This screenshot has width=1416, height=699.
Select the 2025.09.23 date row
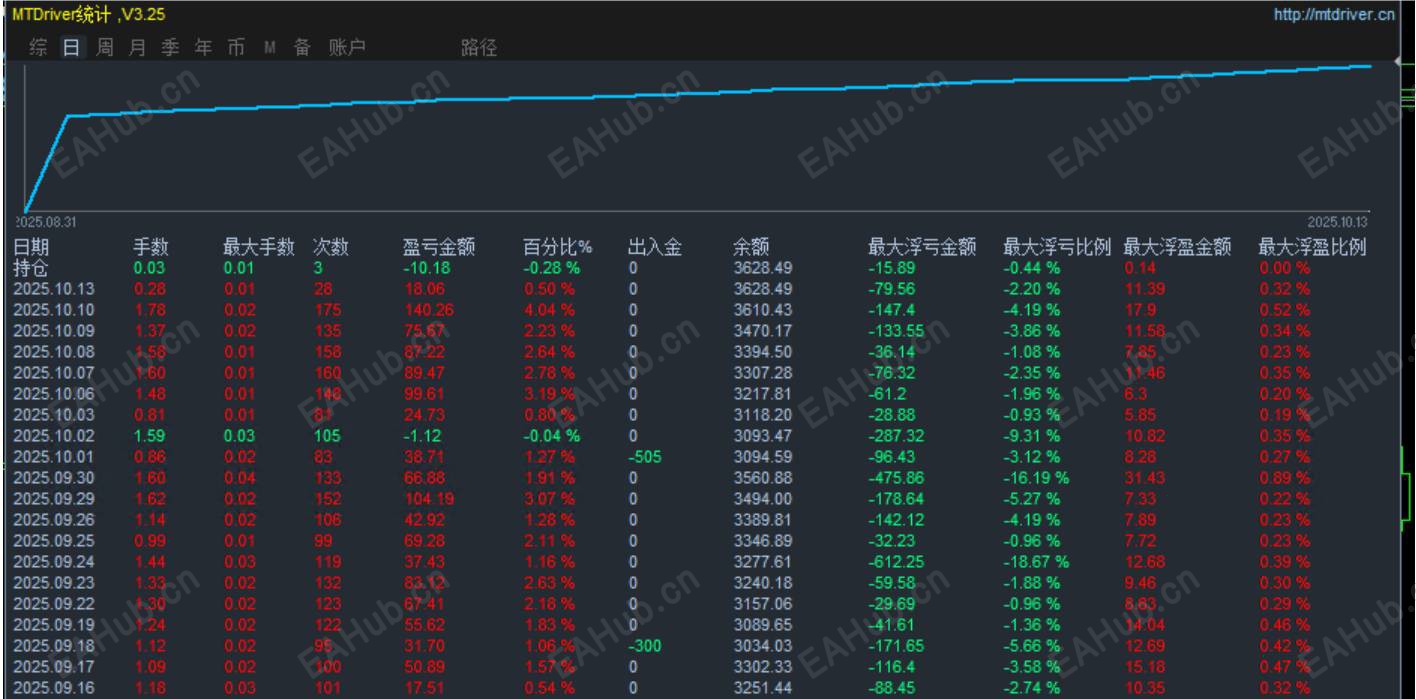52,583
